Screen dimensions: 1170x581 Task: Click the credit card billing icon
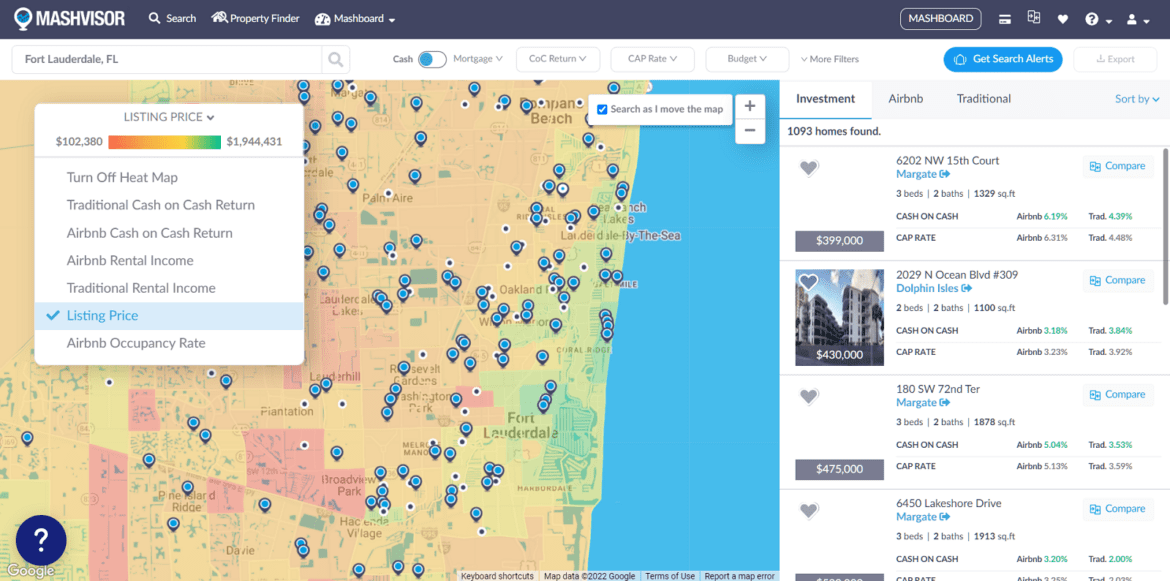click(x=1006, y=18)
